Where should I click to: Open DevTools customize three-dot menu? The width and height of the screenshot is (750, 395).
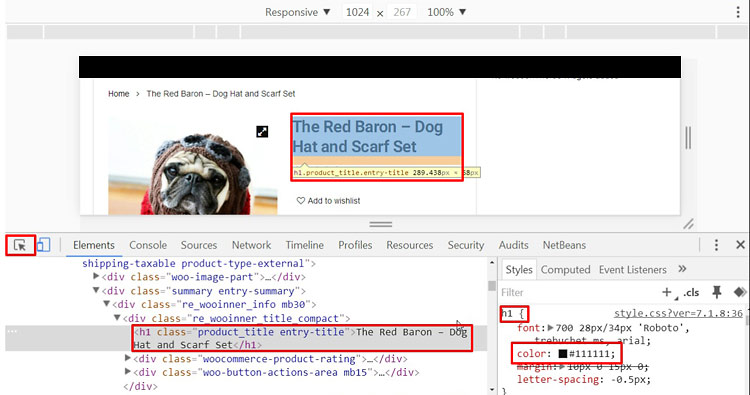pyautogui.click(x=716, y=245)
